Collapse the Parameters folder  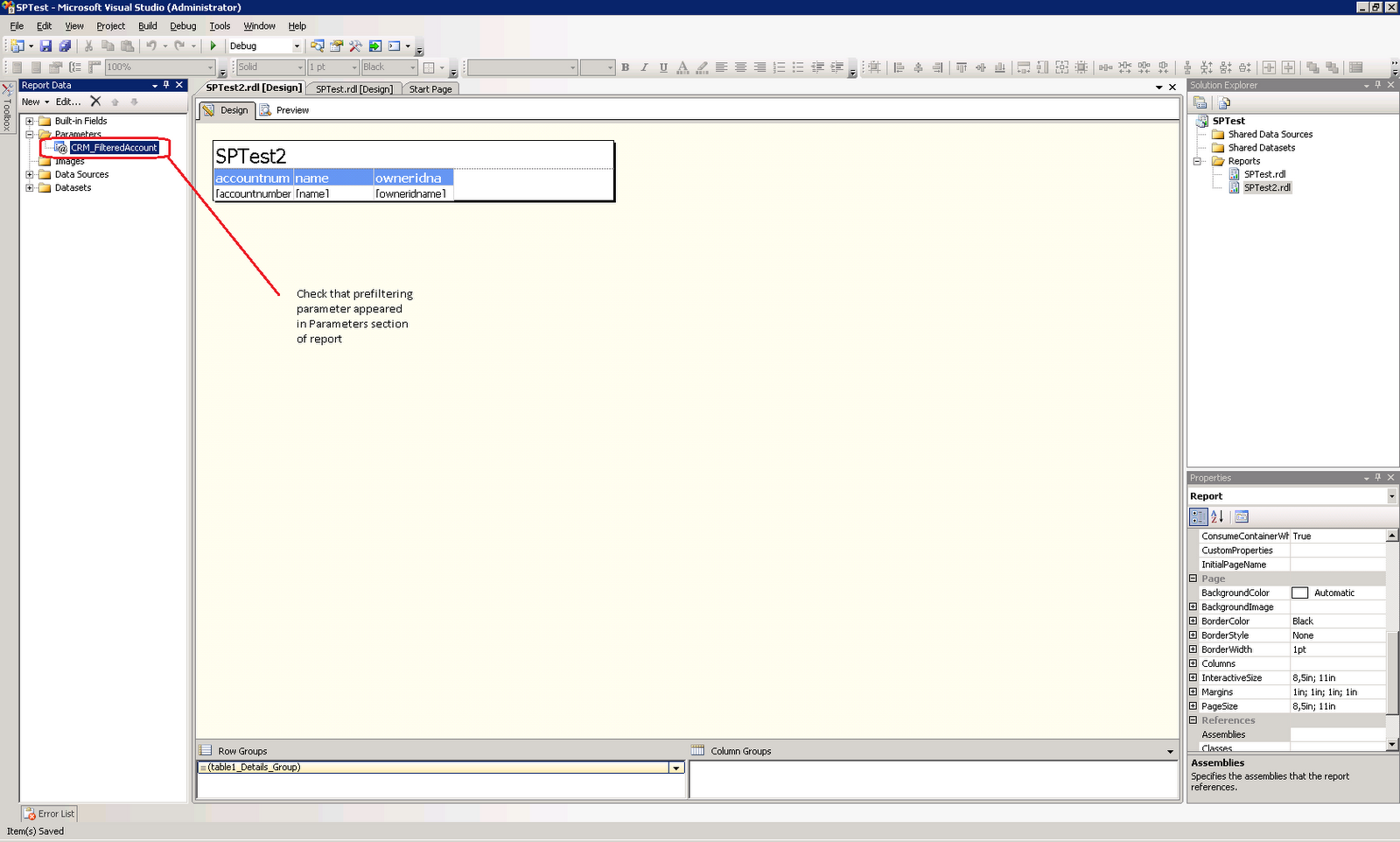[x=30, y=135]
